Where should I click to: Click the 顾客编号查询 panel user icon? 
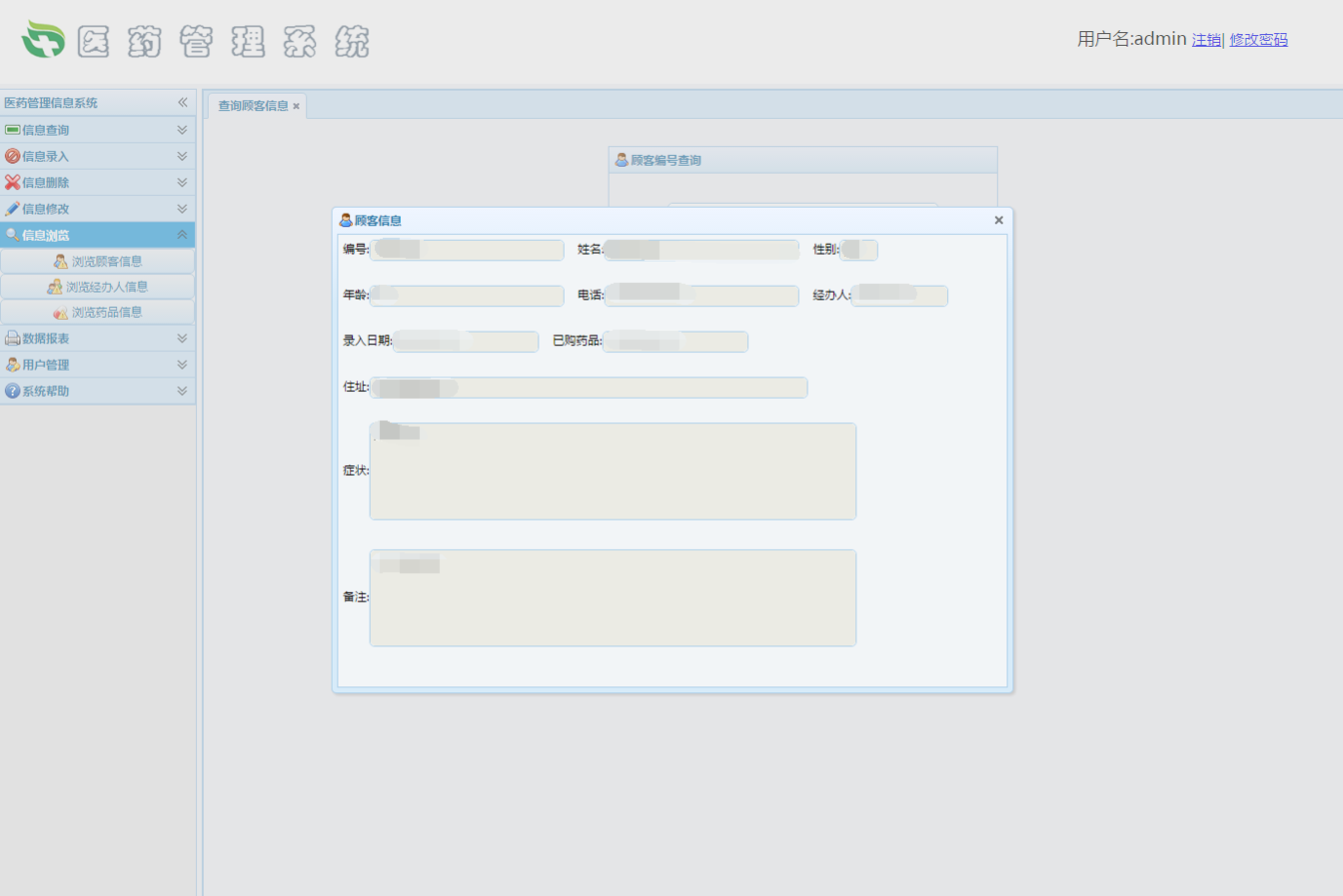(622, 160)
